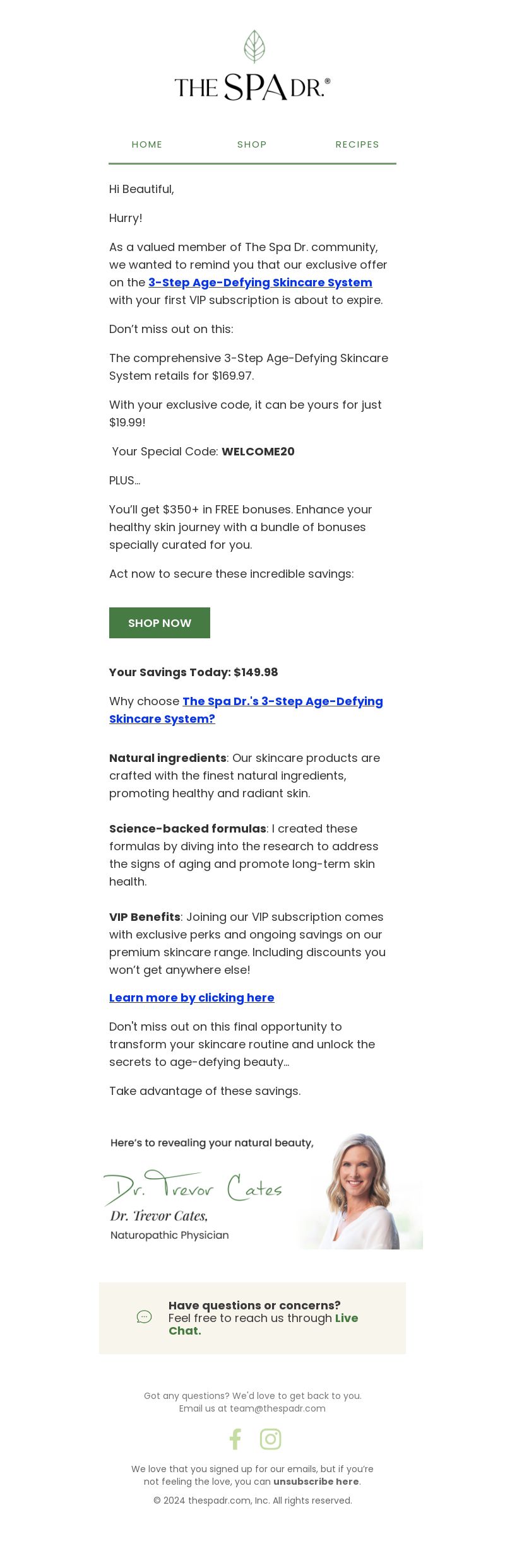This screenshot has height=1568, width=505.
Task: Click the team@thespadr.com email address
Action: coord(278,1408)
